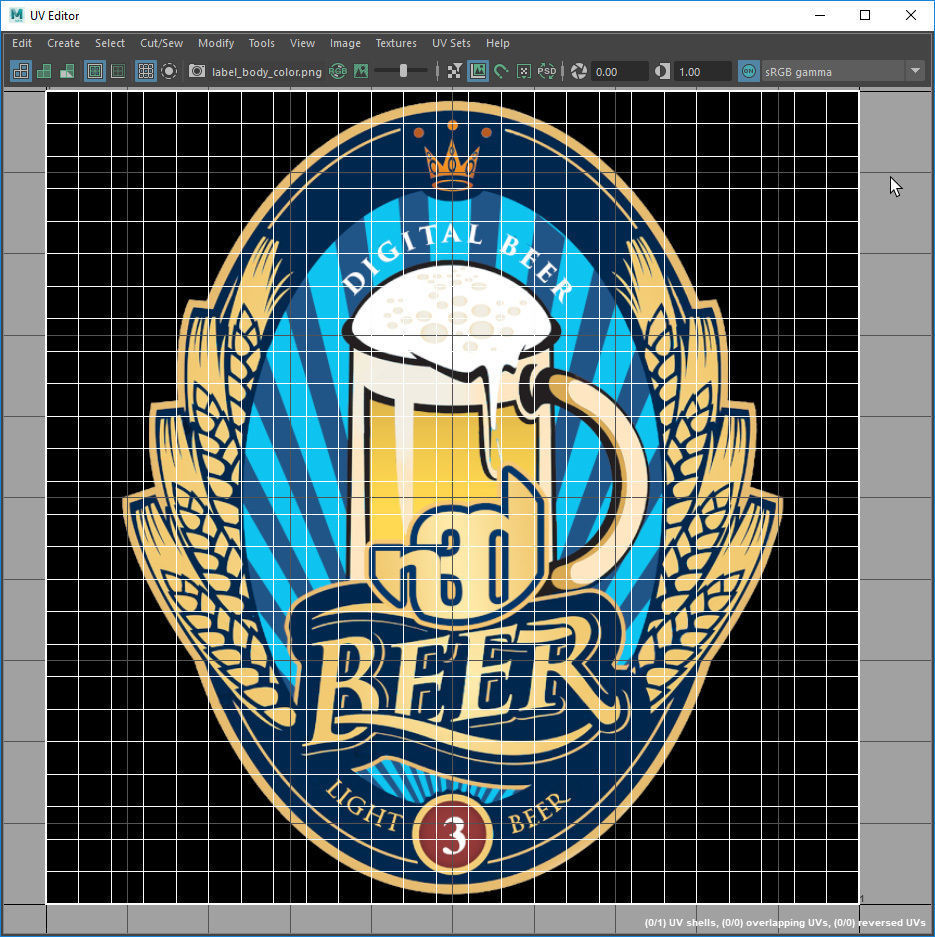Click the red number 3 badge on label

(x=453, y=835)
